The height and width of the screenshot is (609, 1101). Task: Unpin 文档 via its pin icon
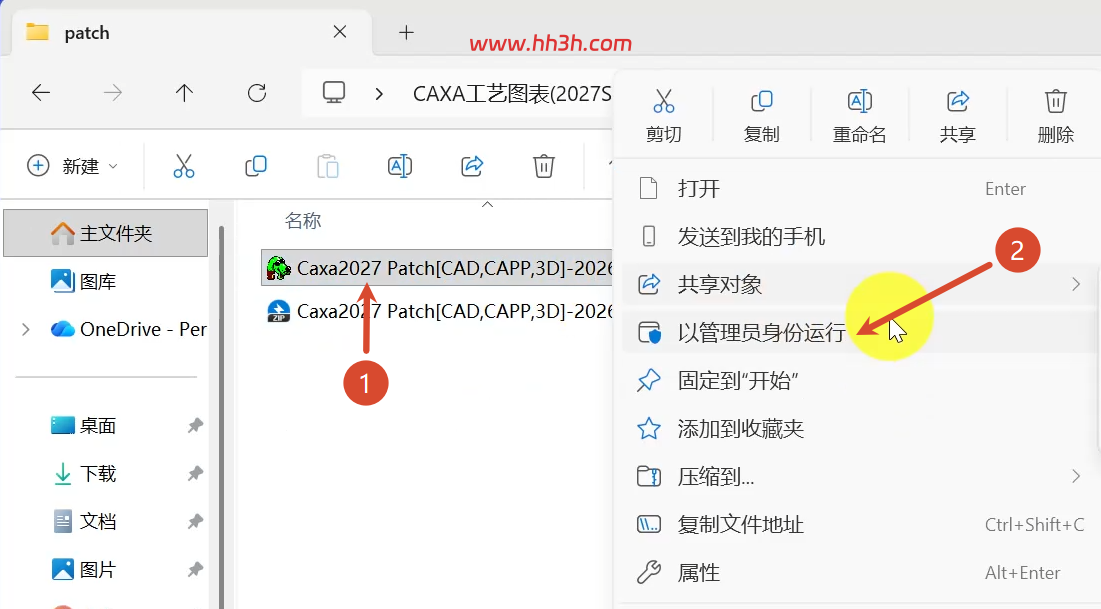(195, 522)
